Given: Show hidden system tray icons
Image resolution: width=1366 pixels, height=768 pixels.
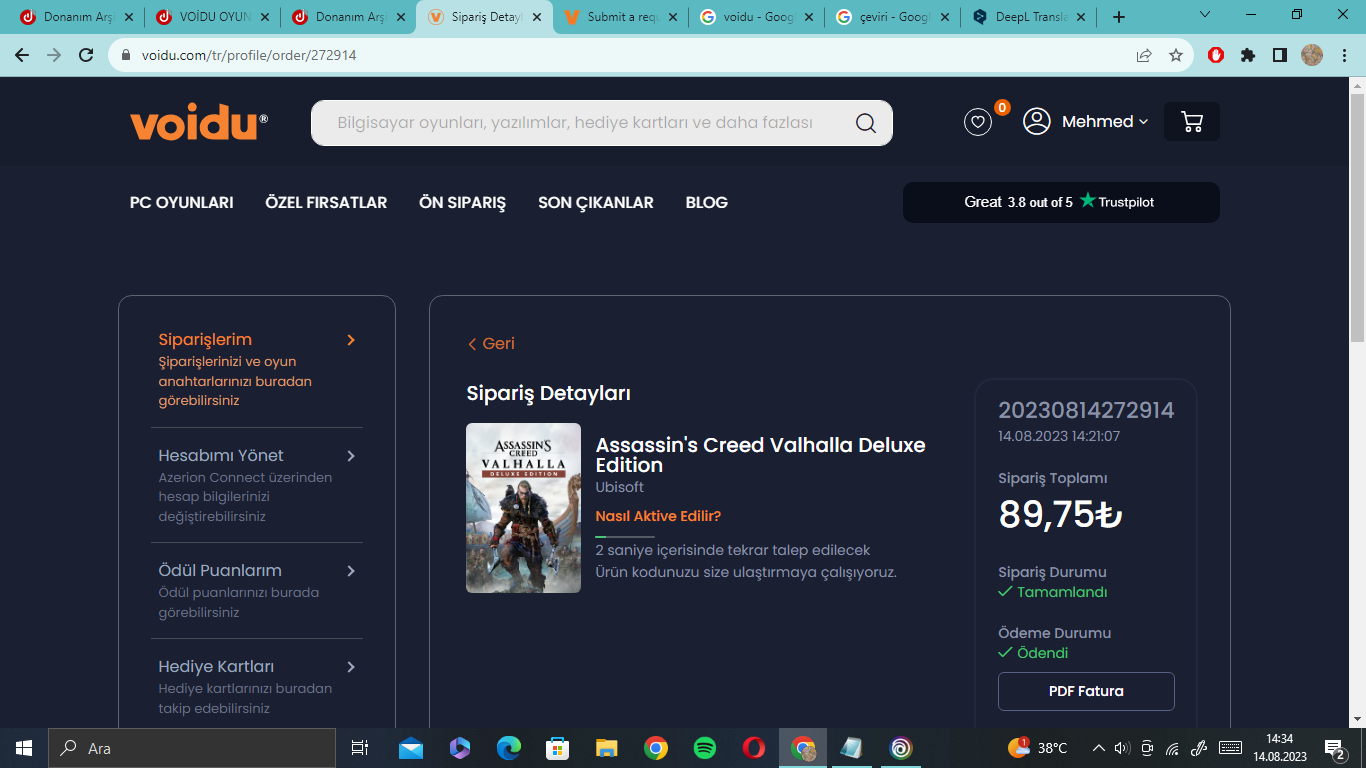Looking at the screenshot, I should pos(1099,748).
